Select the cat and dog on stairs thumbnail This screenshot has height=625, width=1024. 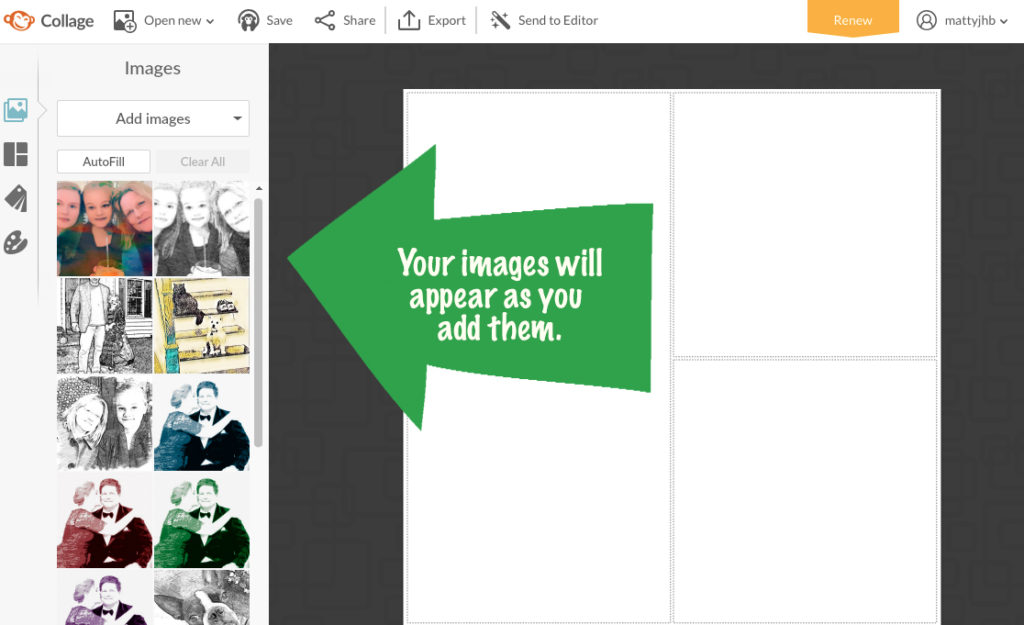[202, 326]
